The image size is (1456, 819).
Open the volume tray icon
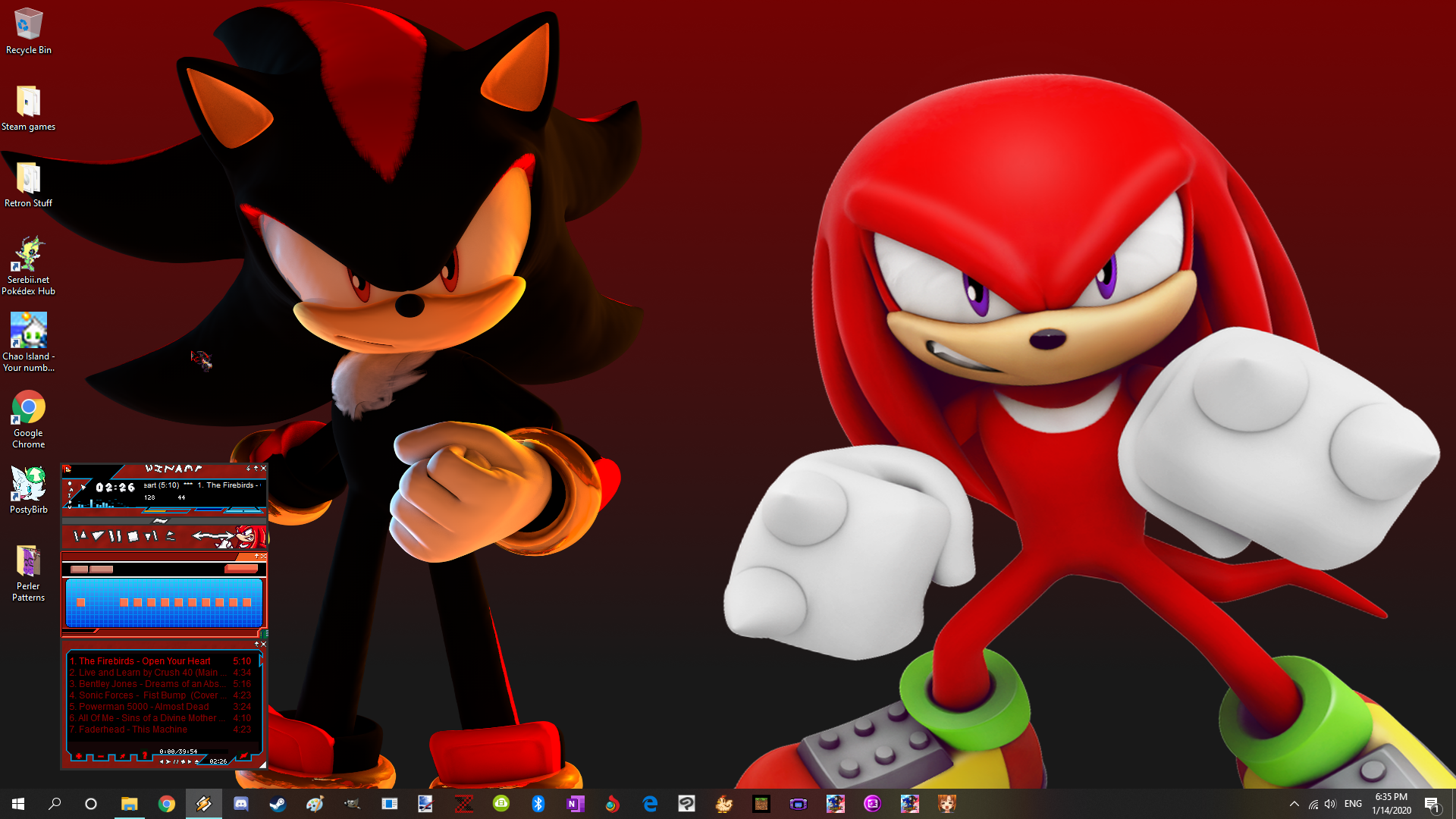pos(1330,804)
